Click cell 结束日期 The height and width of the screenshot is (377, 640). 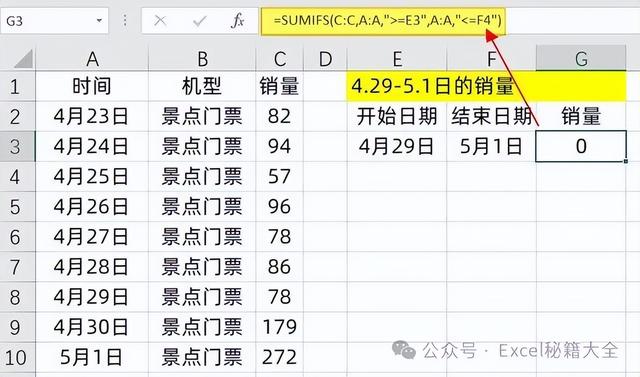point(491,117)
